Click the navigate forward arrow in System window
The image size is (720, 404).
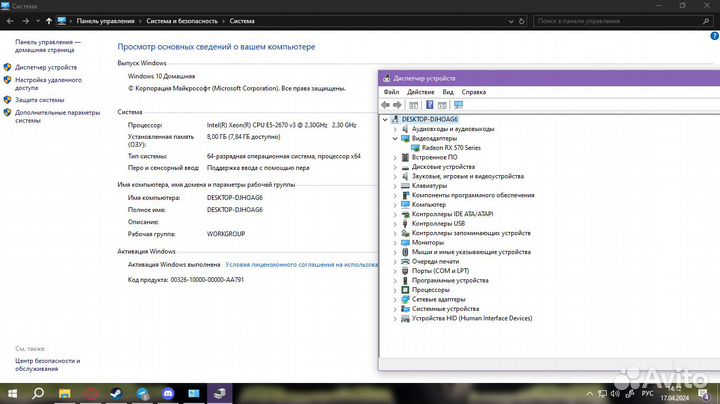(x=25, y=21)
